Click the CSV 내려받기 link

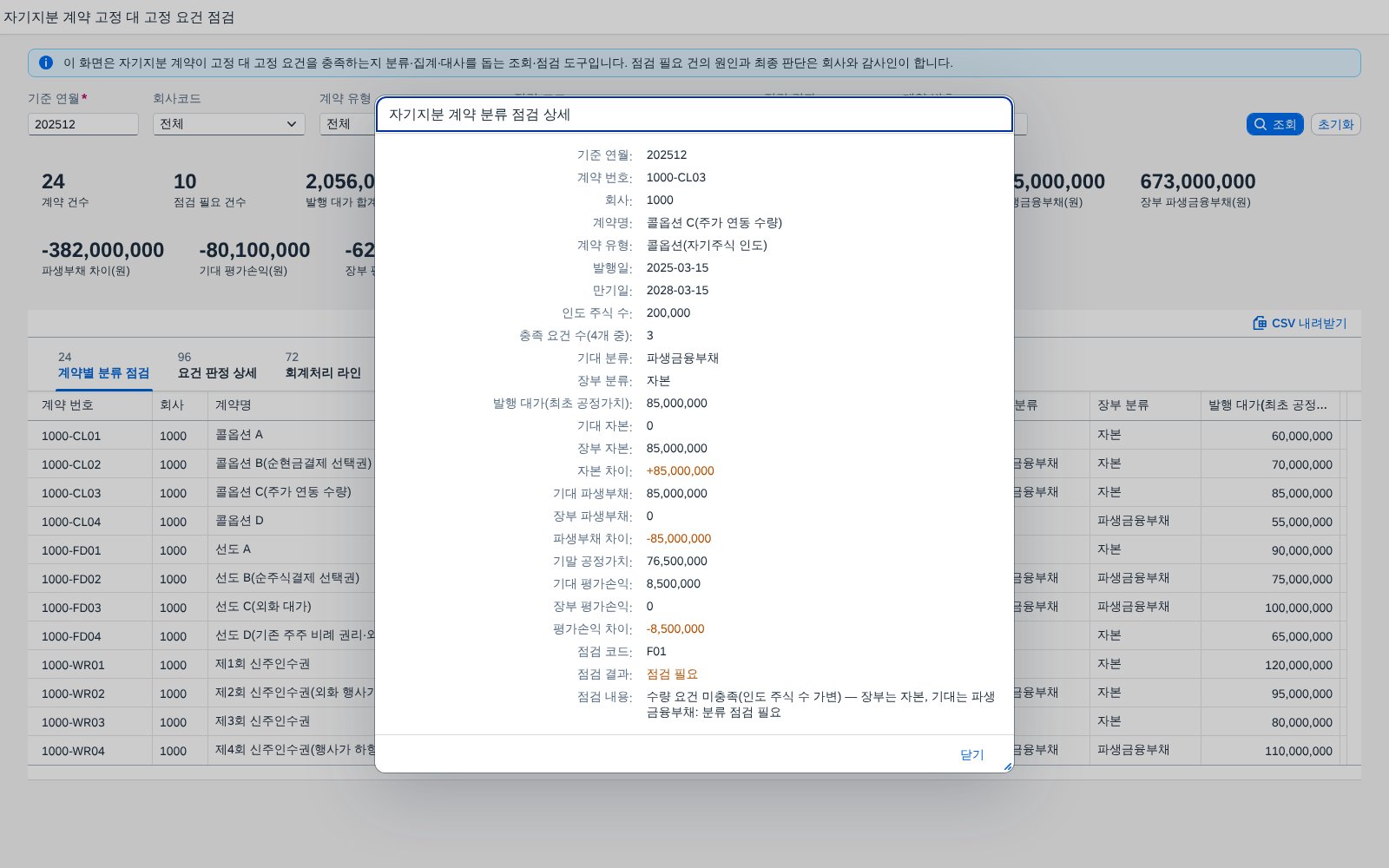click(x=1300, y=323)
